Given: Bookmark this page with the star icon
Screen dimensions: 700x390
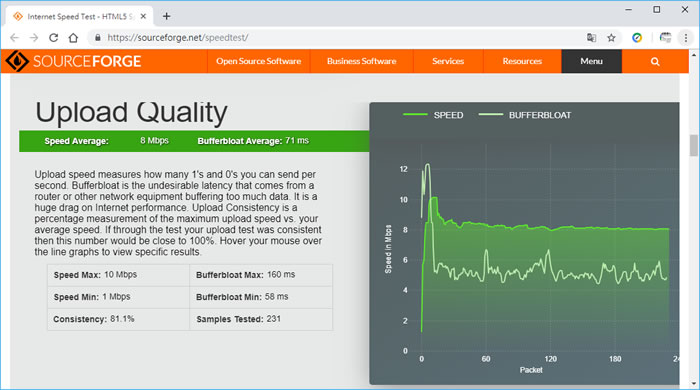Looking at the screenshot, I should pos(612,38).
